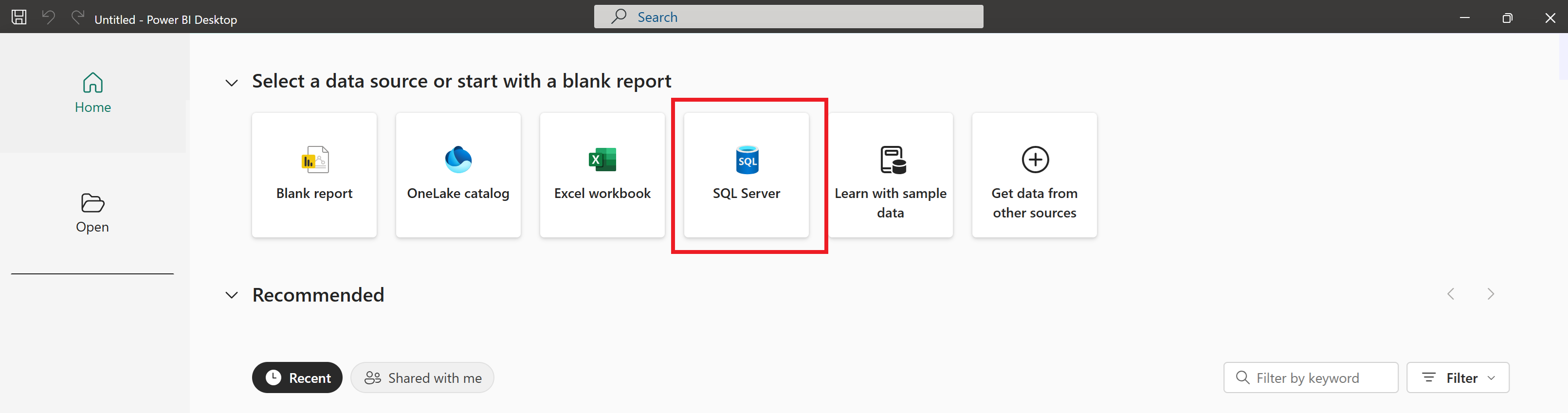Click the Save icon in title bar
1568x413 pixels.
point(19,17)
